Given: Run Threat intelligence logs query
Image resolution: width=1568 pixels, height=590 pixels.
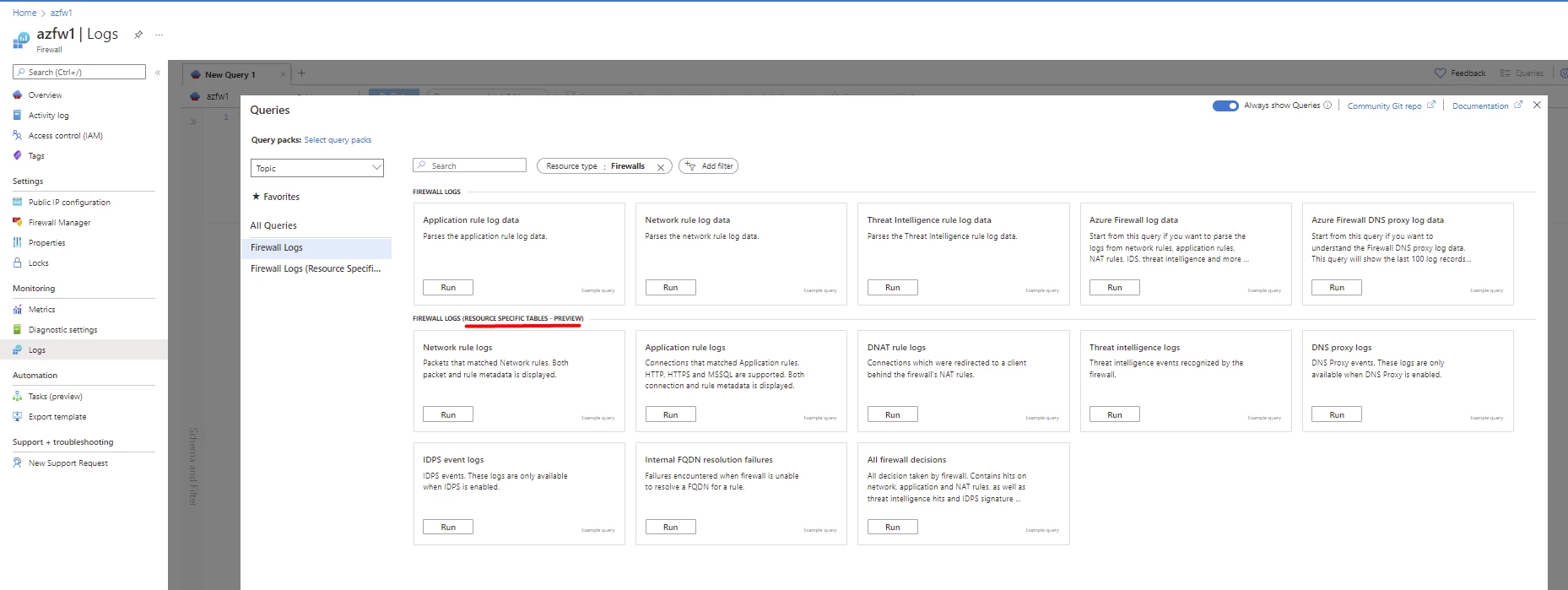Looking at the screenshot, I should point(1115,414).
